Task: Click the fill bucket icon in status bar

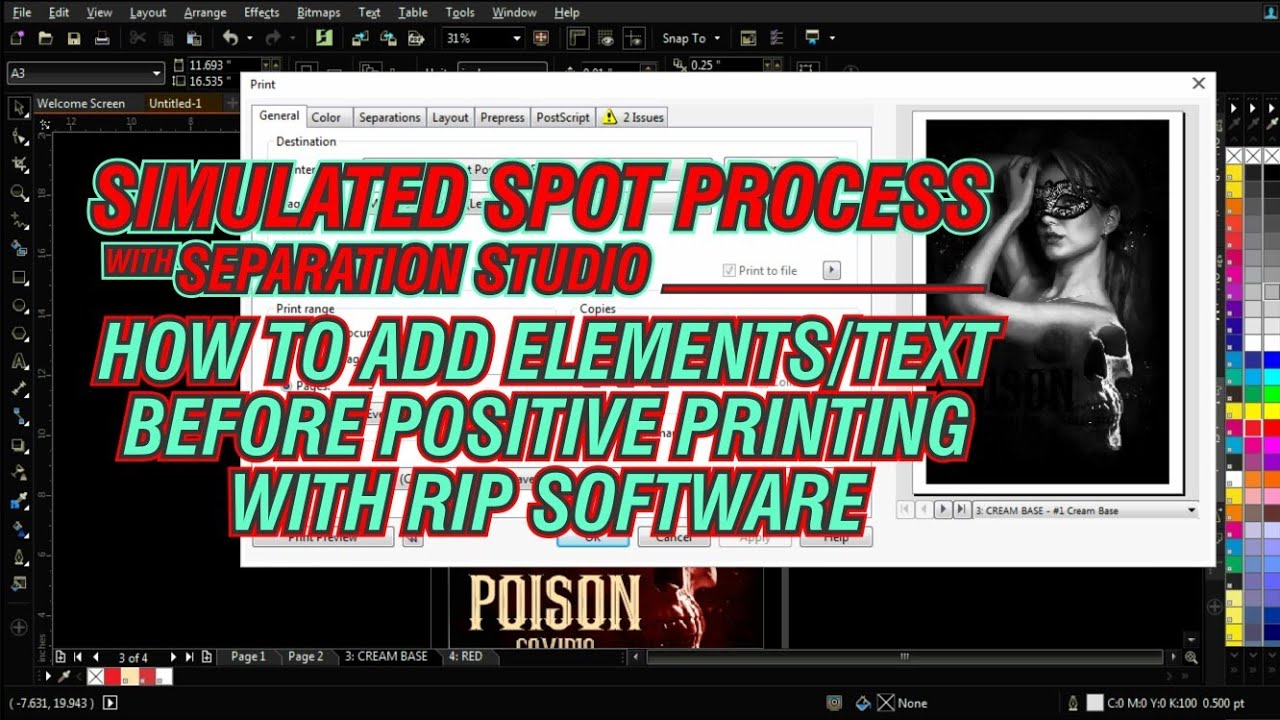Action: click(863, 703)
